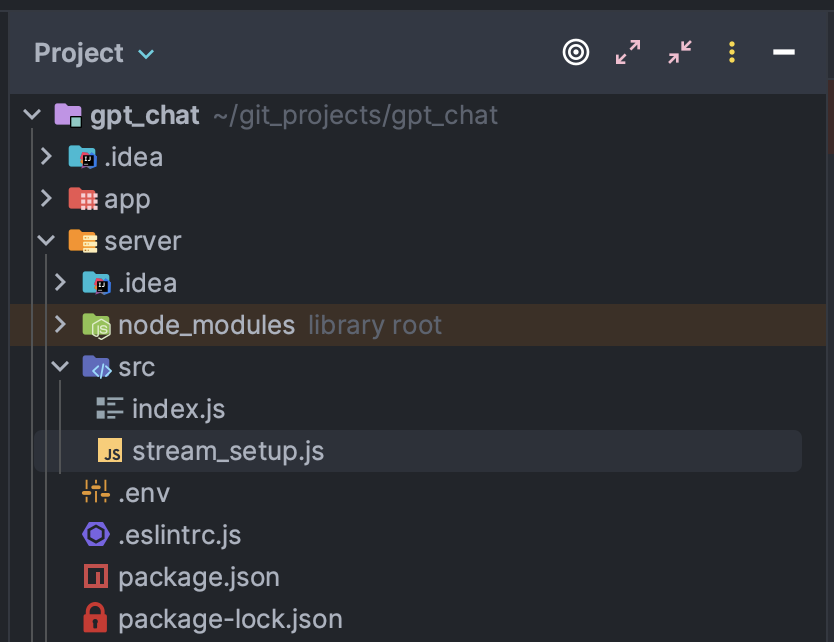Expand the node_modules library root
Image resolution: width=834 pixels, height=642 pixels.
(60, 325)
